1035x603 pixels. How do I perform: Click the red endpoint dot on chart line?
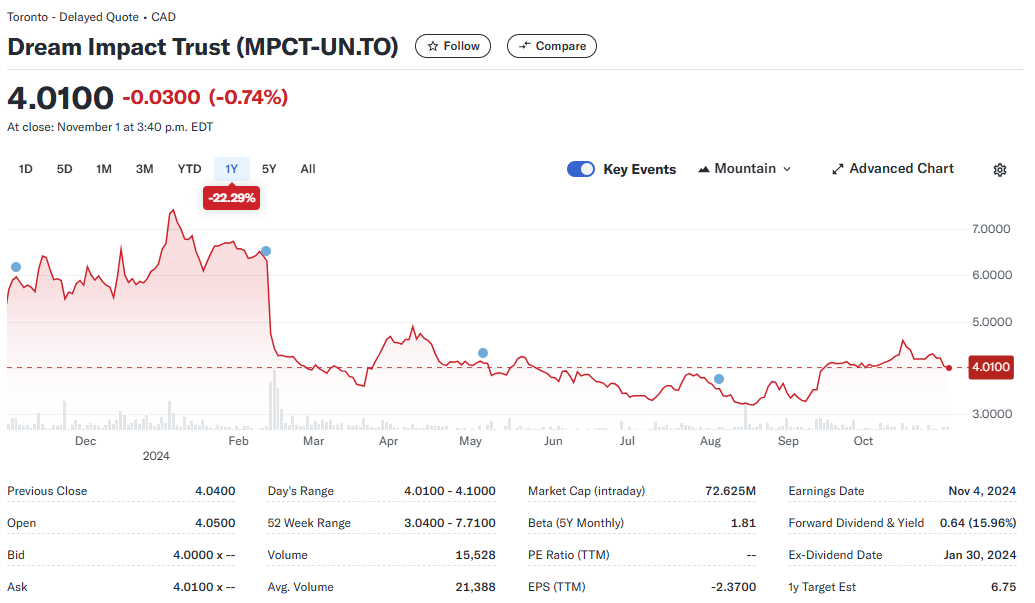[948, 368]
